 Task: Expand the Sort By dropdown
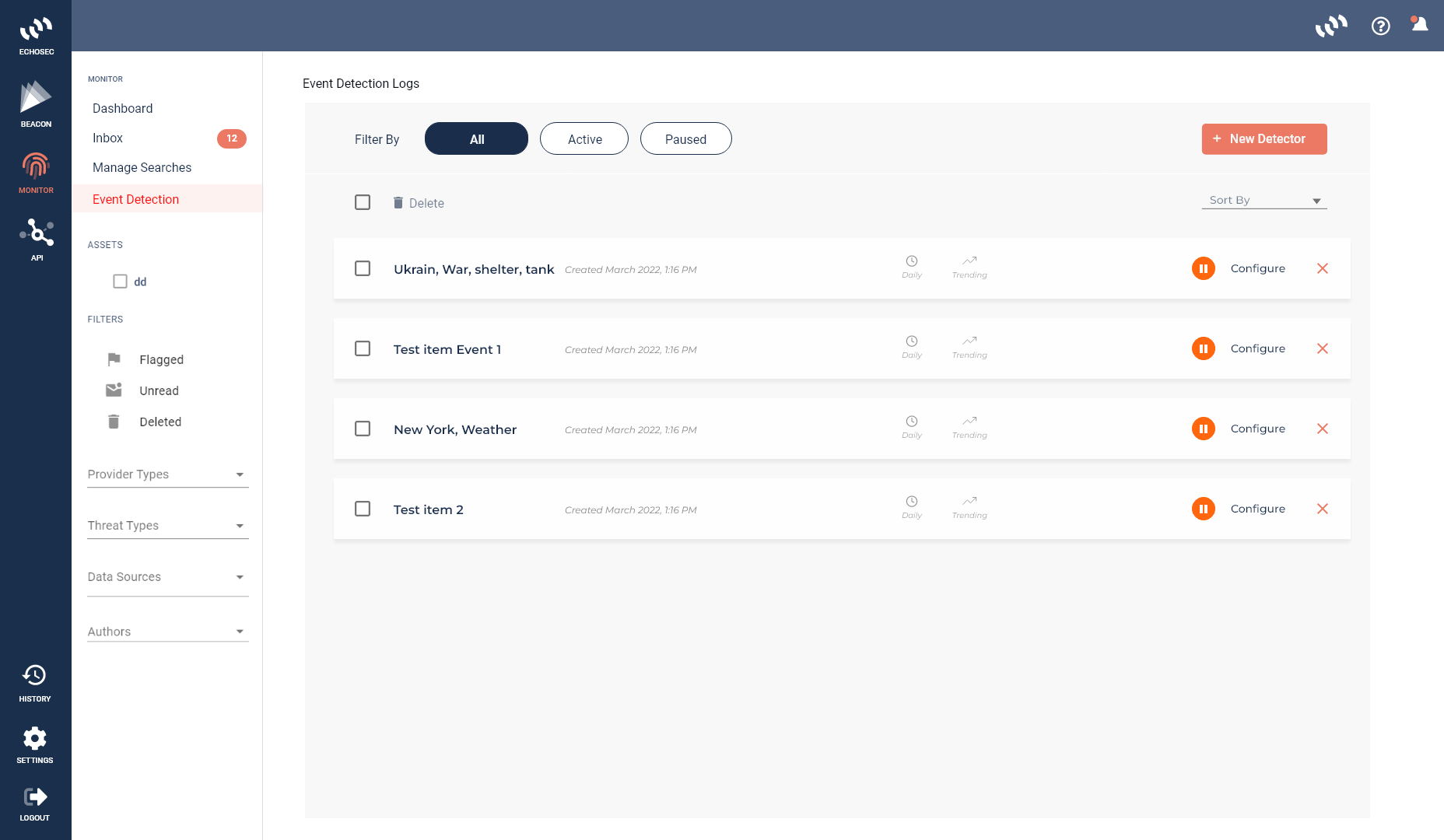[1263, 201]
